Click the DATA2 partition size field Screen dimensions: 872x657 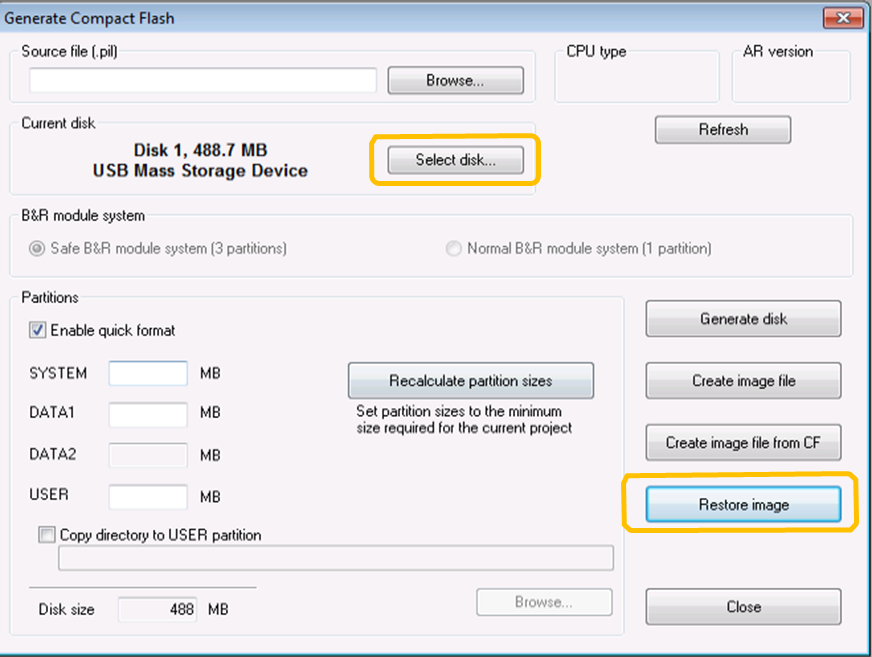pyautogui.click(x=147, y=454)
